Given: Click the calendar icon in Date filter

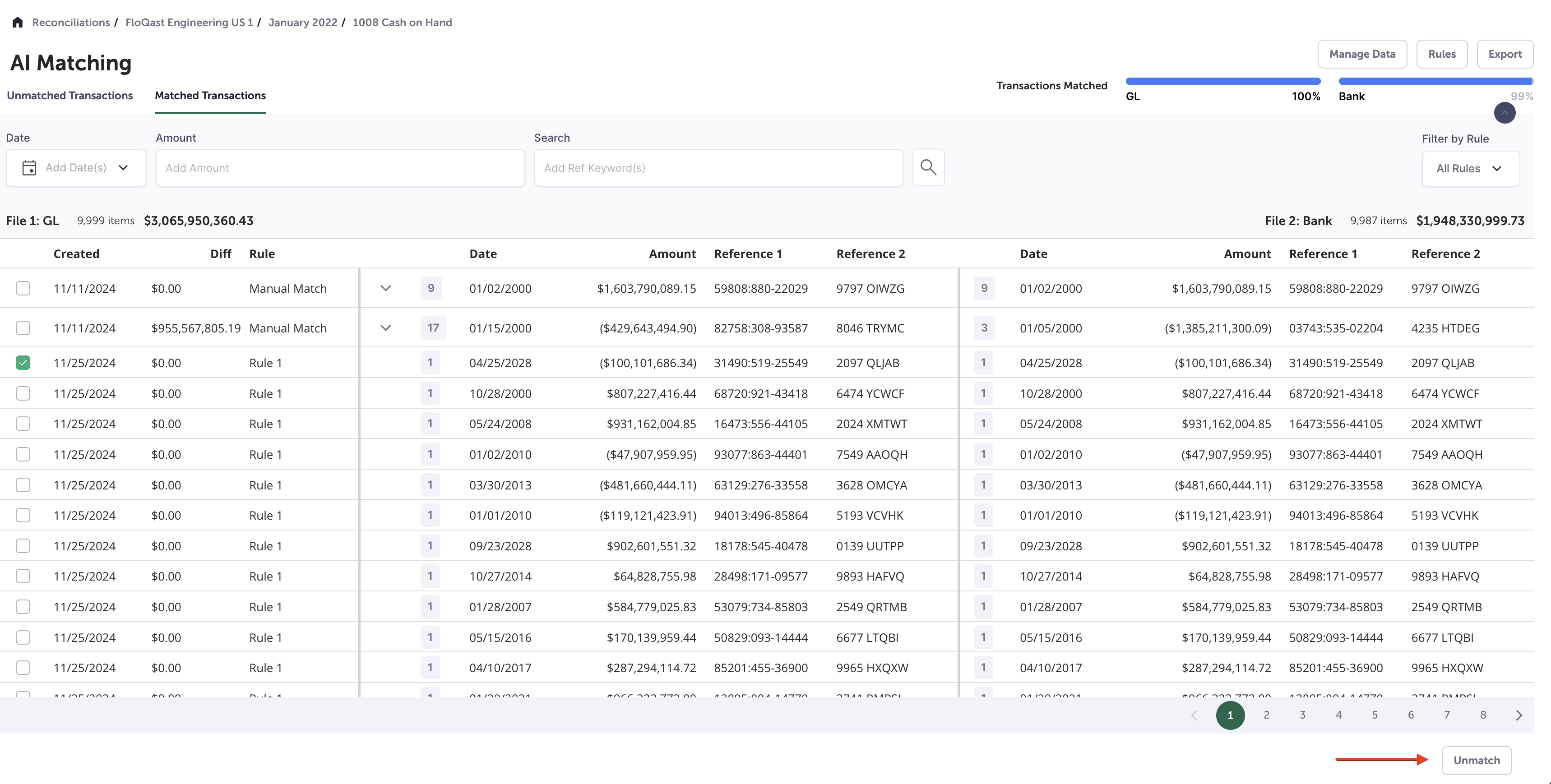Looking at the screenshot, I should (29, 167).
